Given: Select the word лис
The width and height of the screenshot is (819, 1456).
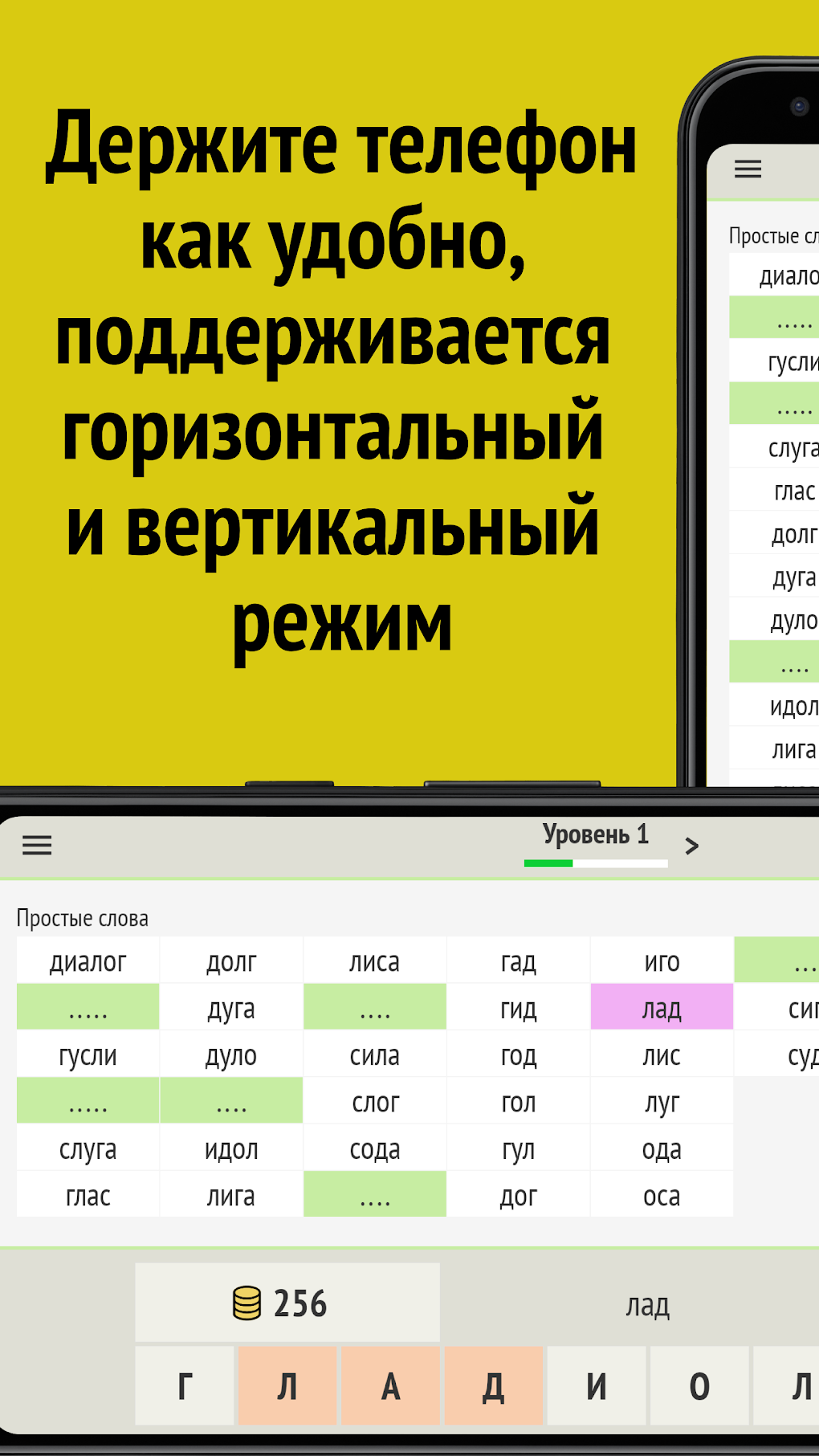Looking at the screenshot, I should coord(662,1054).
